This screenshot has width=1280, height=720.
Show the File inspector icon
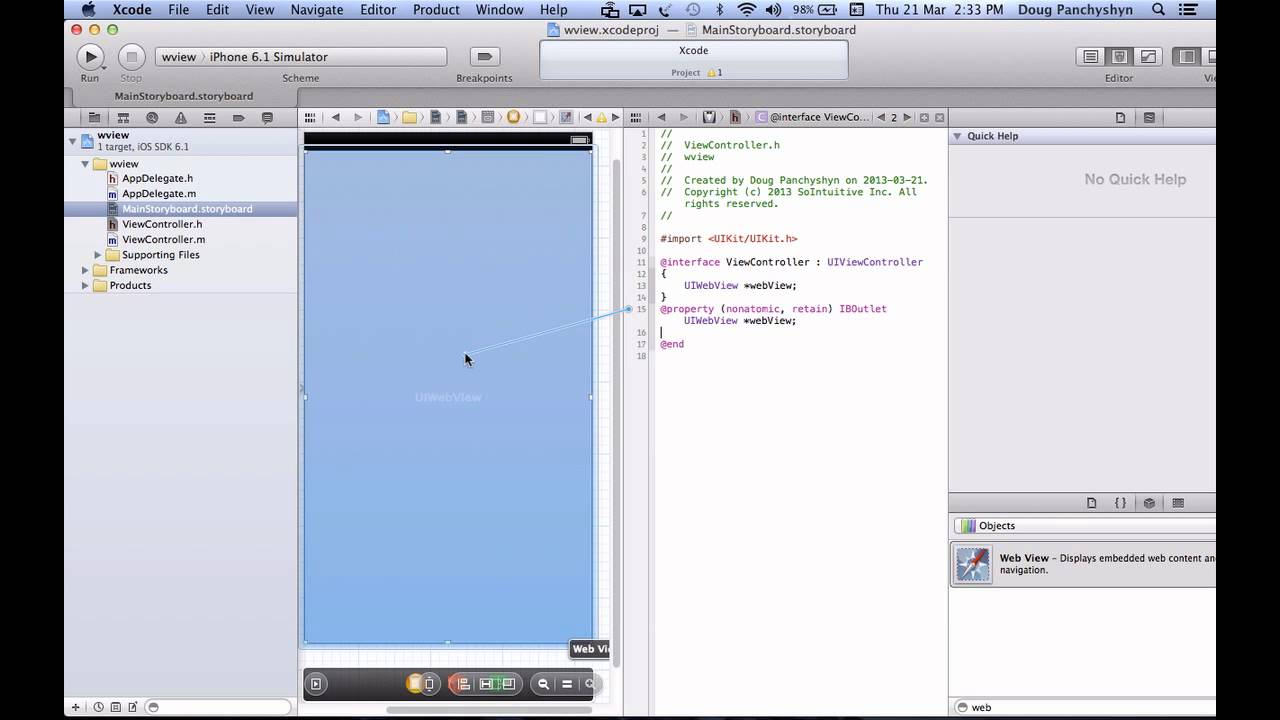click(x=1120, y=117)
